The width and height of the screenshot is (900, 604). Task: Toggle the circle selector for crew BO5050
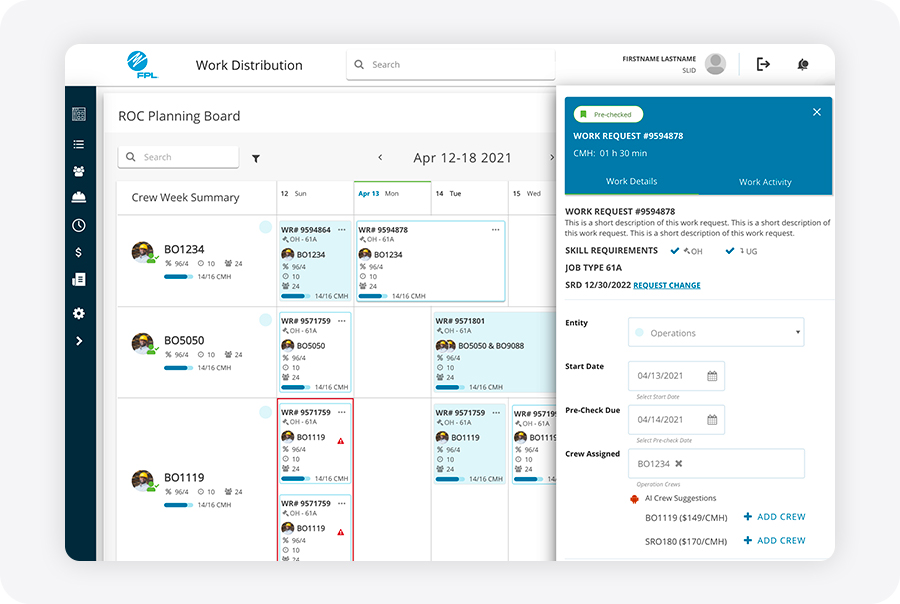coord(265,320)
